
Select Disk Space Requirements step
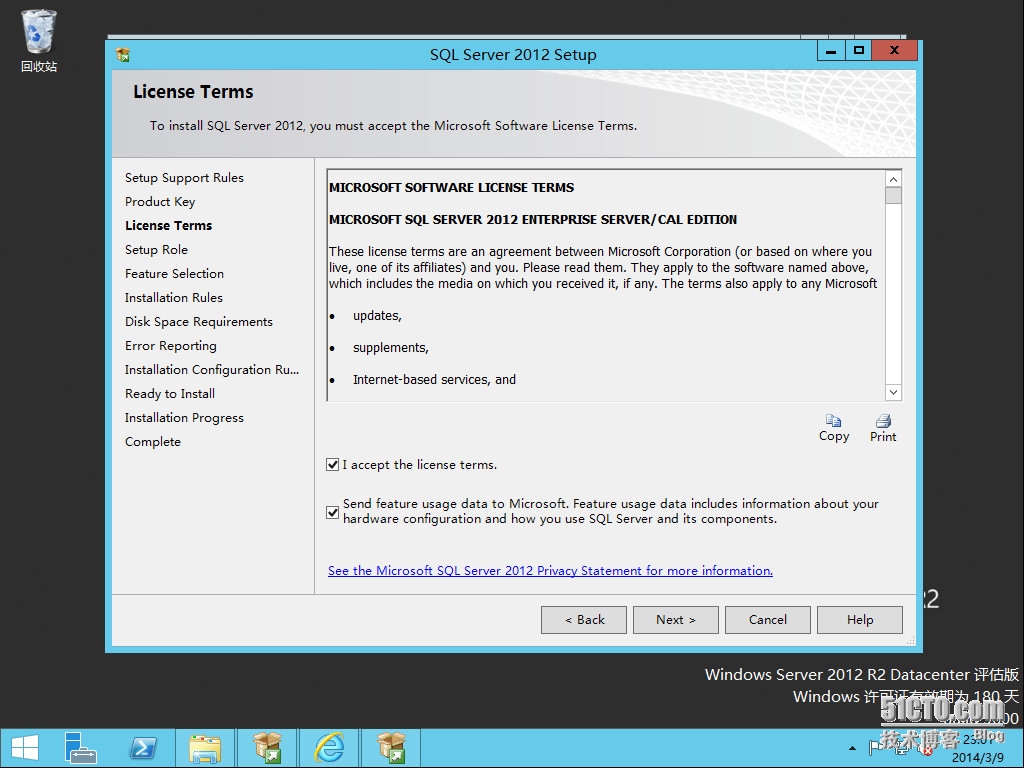[199, 322]
